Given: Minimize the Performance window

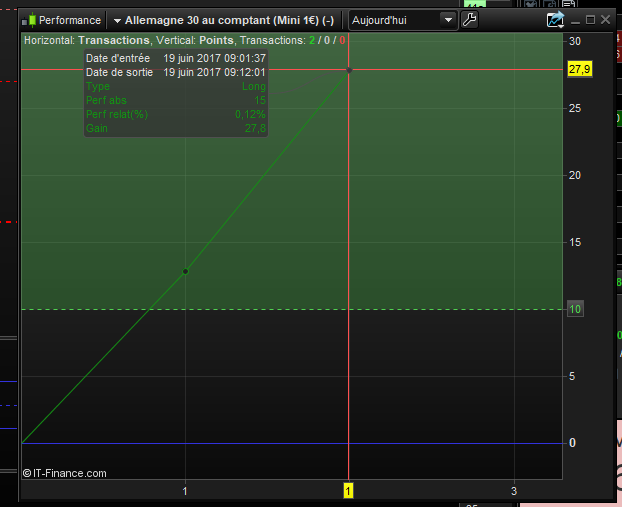Looking at the screenshot, I should pos(576,21).
